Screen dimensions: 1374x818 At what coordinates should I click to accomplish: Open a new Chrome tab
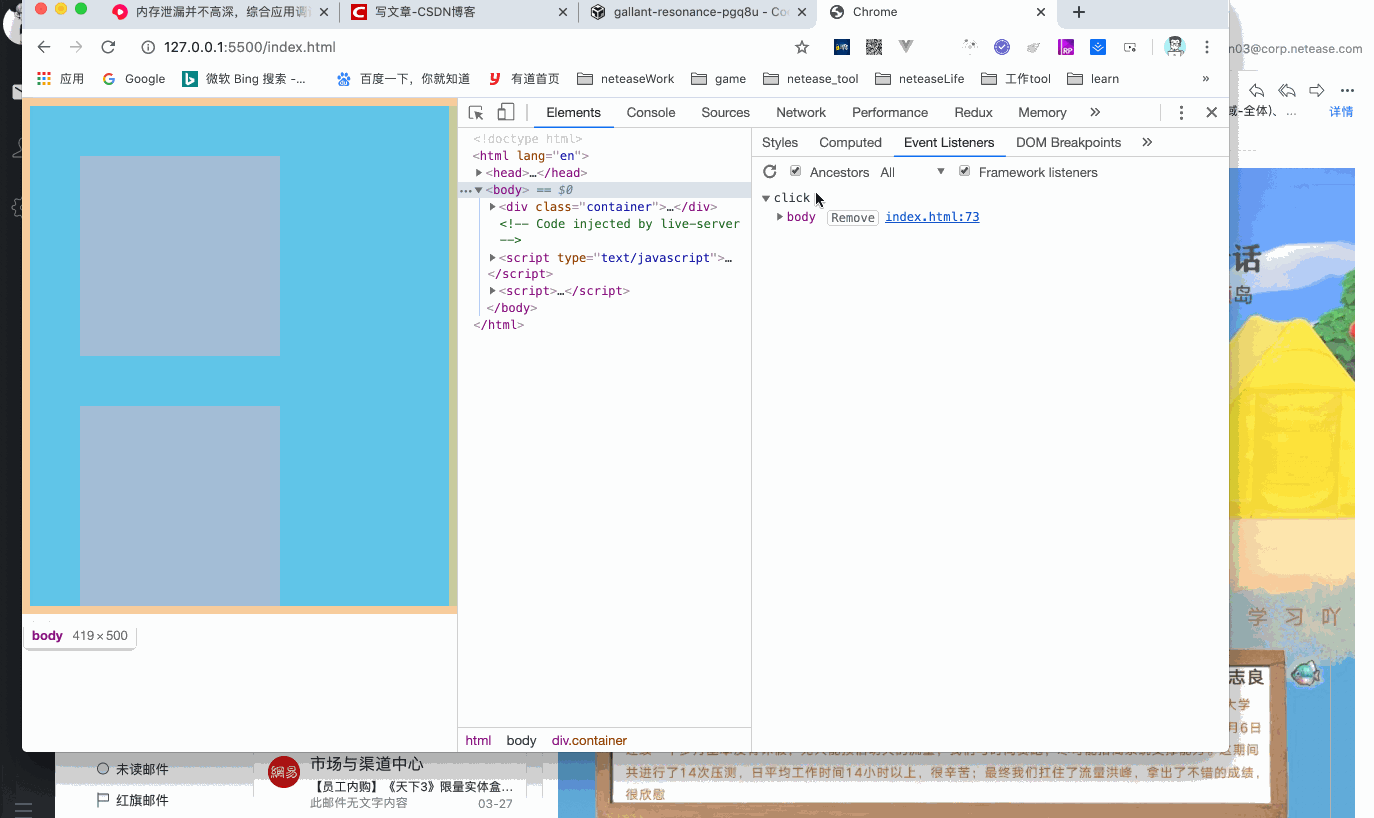click(x=1078, y=12)
